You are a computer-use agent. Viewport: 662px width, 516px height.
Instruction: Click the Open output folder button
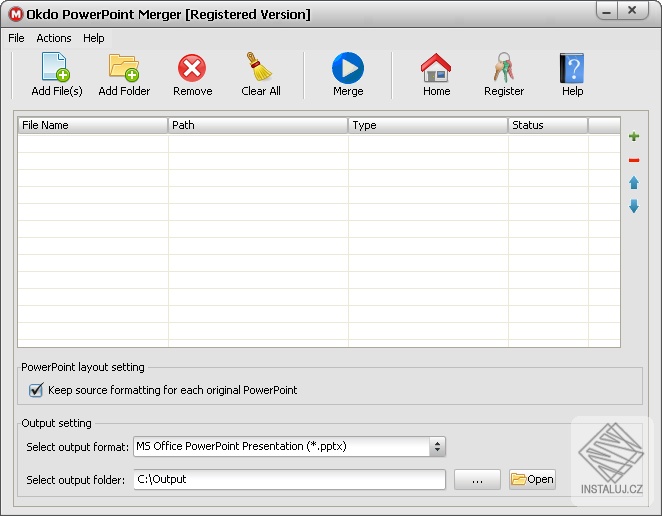(x=532, y=480)
